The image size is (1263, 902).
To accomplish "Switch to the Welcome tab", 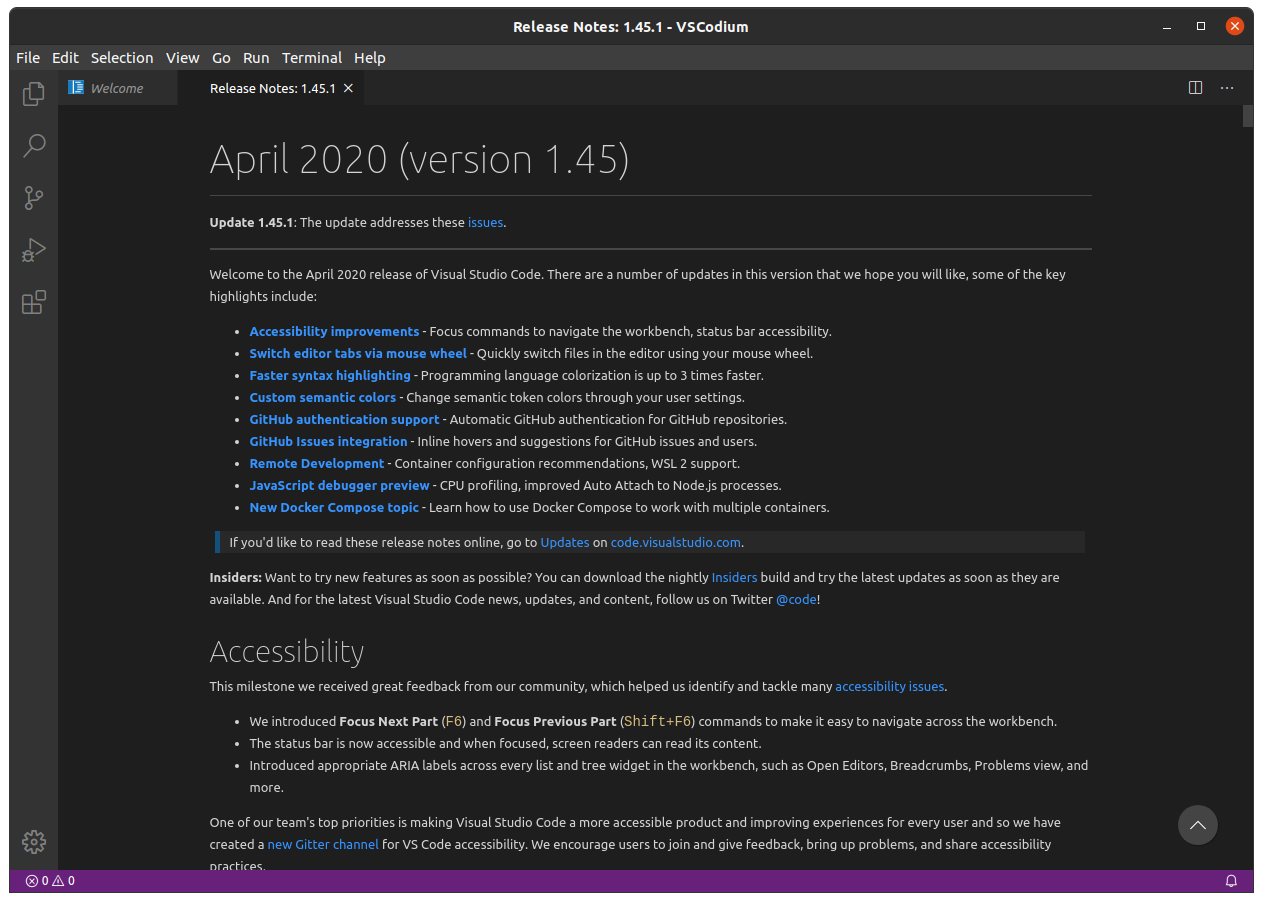I will pos(116,88).
